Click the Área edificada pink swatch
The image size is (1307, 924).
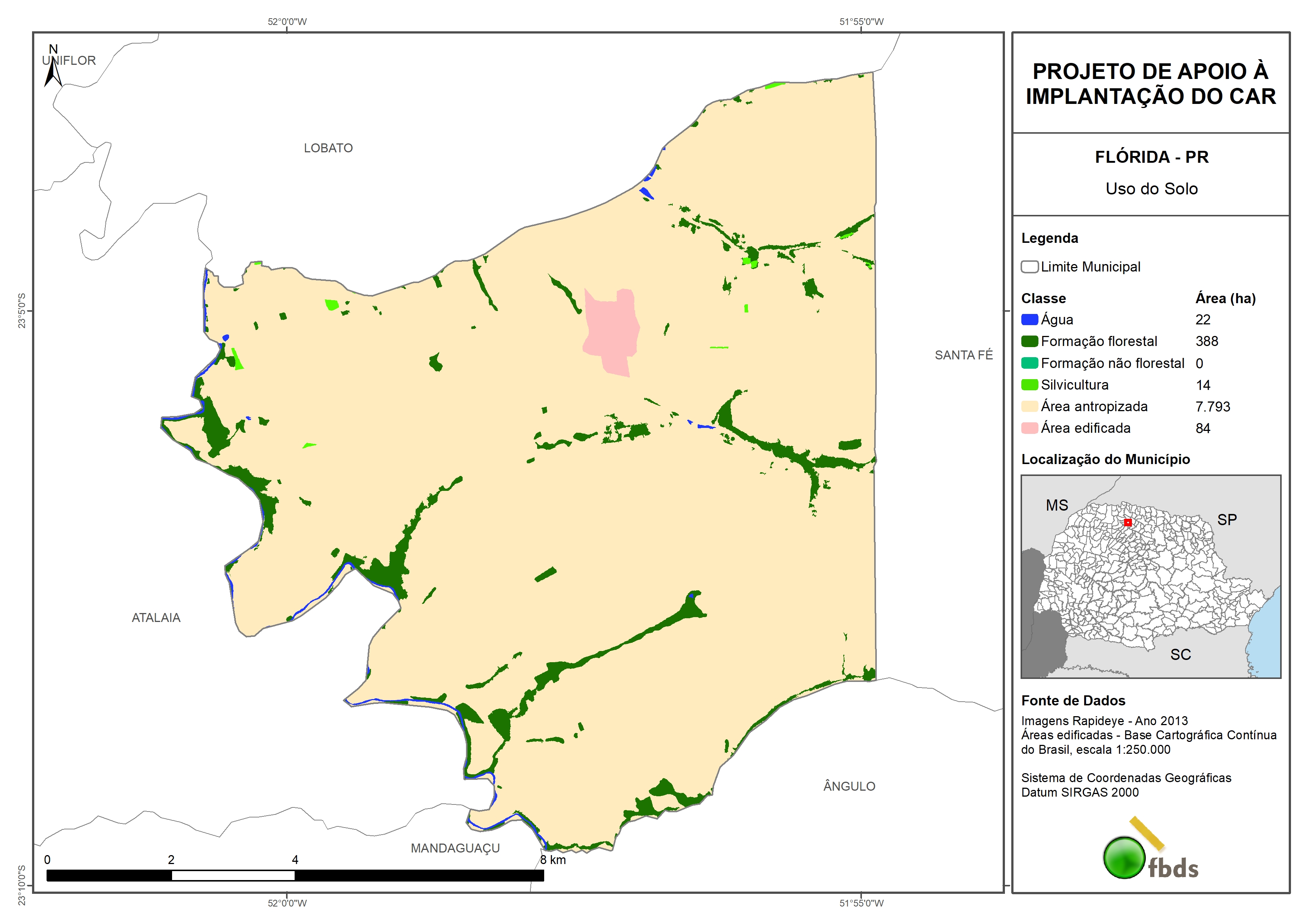[1029, 428]
